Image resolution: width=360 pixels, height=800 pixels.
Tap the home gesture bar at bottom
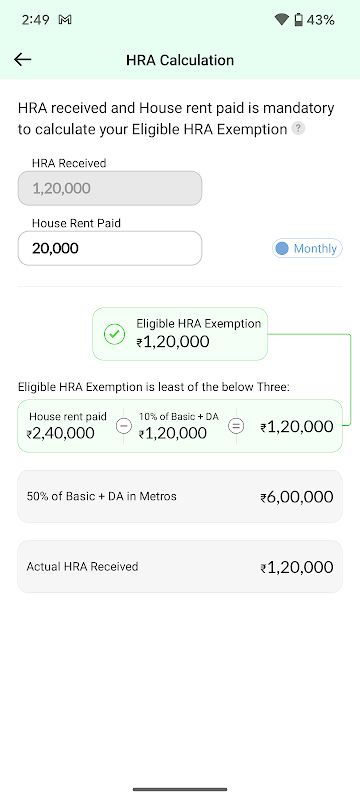pos(180,789)
